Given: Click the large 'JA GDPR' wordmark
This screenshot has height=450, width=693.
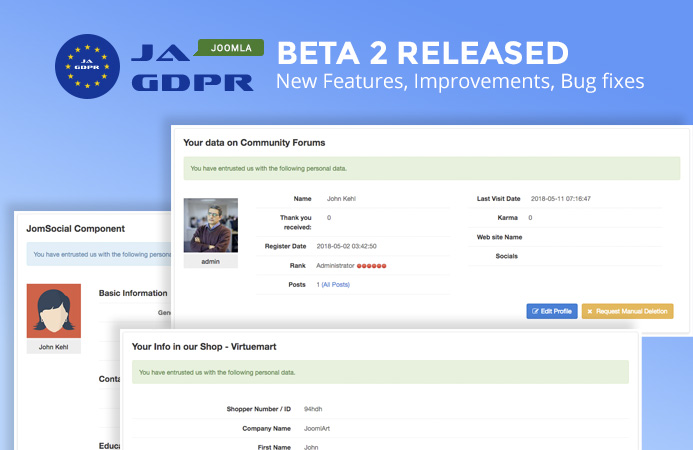Looking at the screenshot, I should 193,68.
